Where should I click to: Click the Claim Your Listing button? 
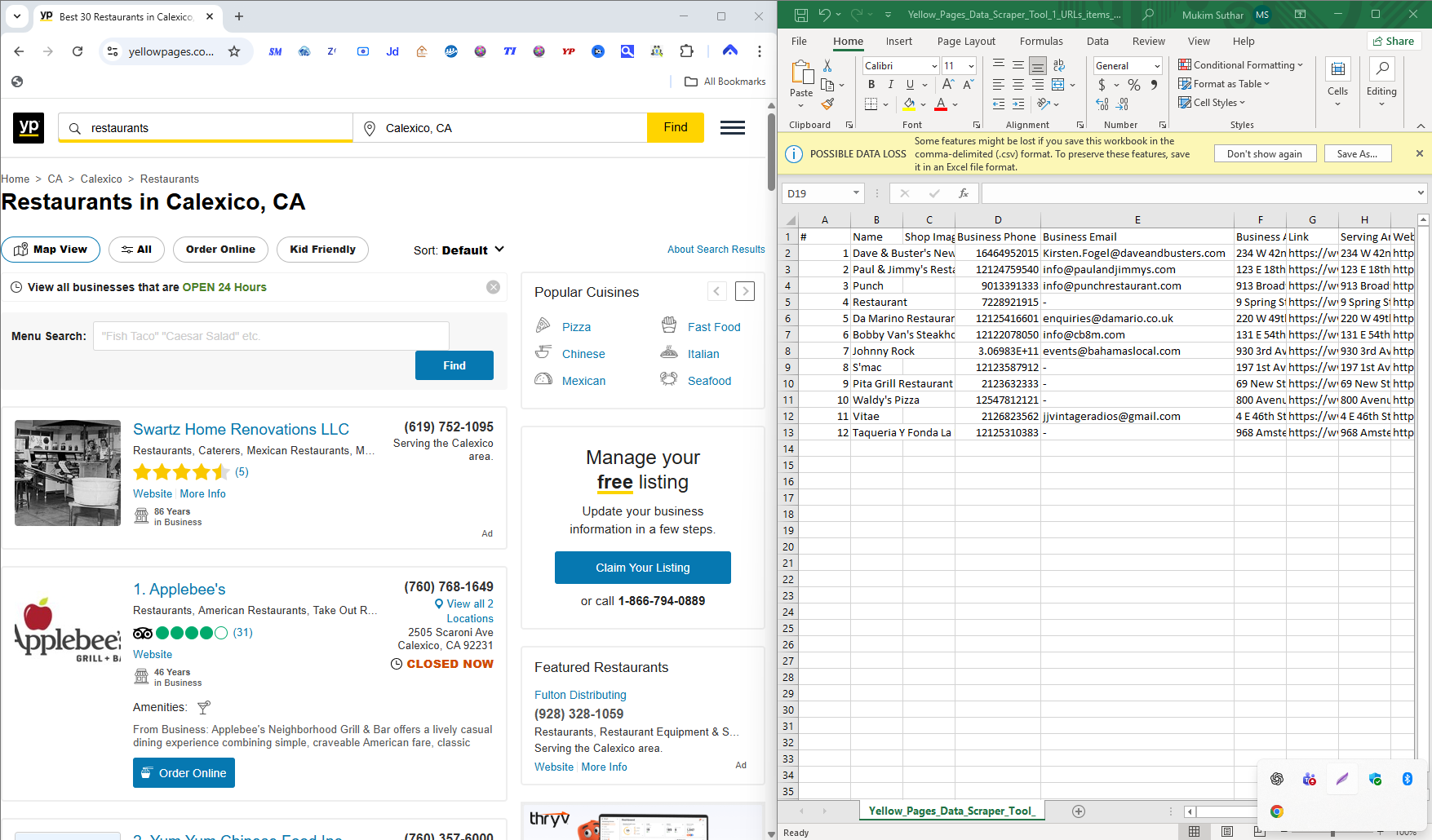pos(642,568)
